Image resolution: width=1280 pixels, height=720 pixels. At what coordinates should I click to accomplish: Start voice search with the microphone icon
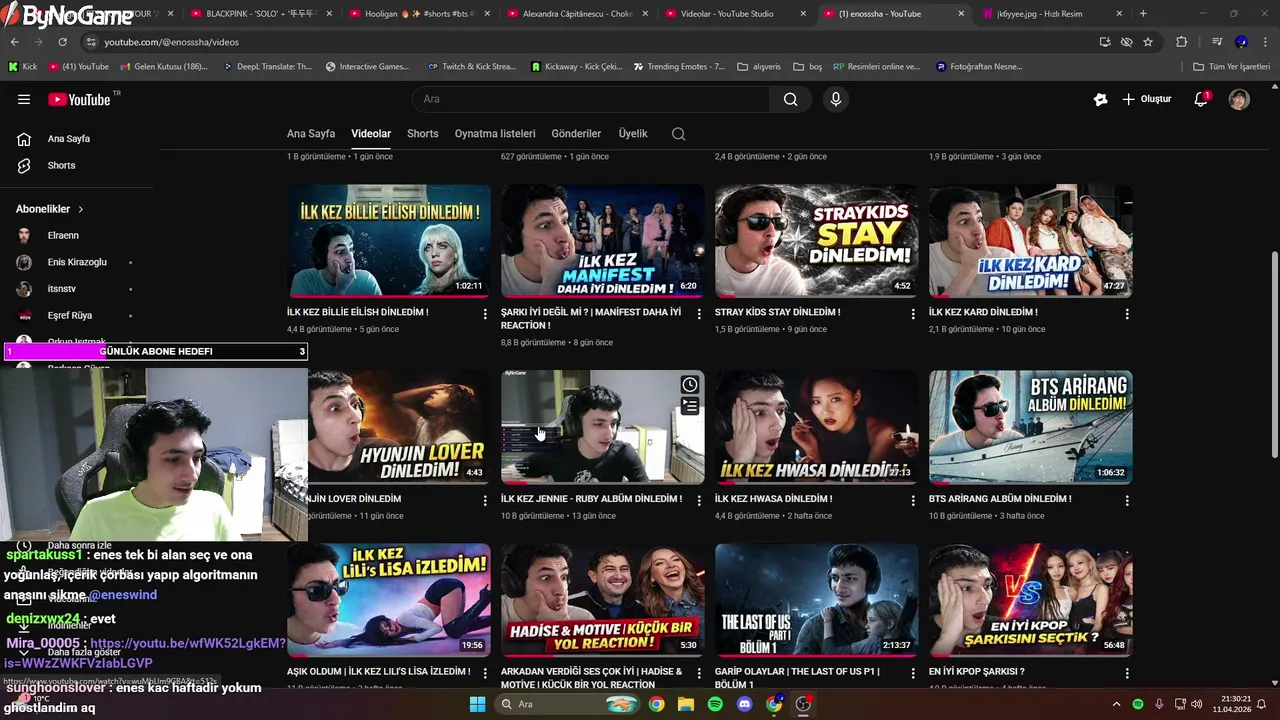(x=836, y=99)
